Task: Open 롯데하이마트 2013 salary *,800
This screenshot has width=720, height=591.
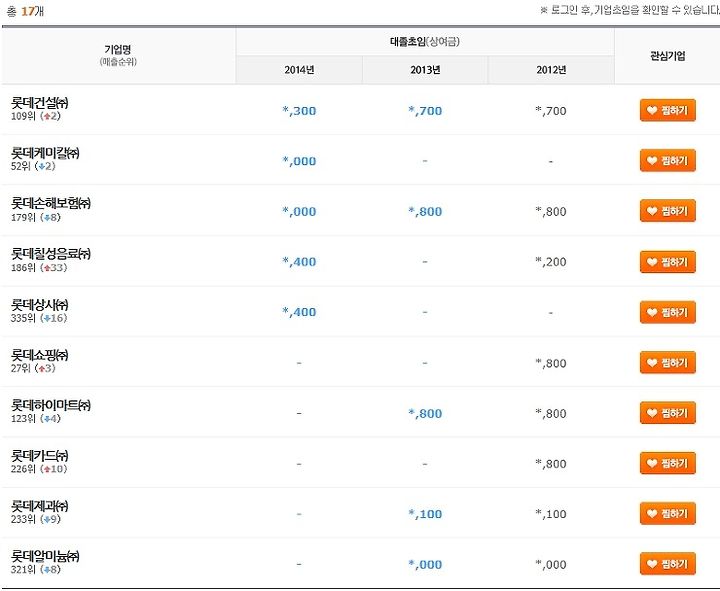Action: [x=425, y=413]
